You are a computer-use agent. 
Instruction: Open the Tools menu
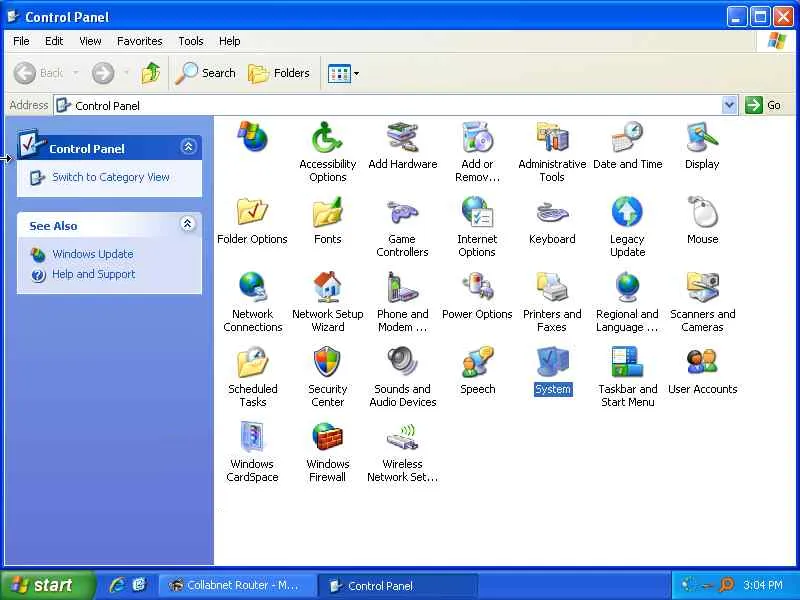[191, 41]
